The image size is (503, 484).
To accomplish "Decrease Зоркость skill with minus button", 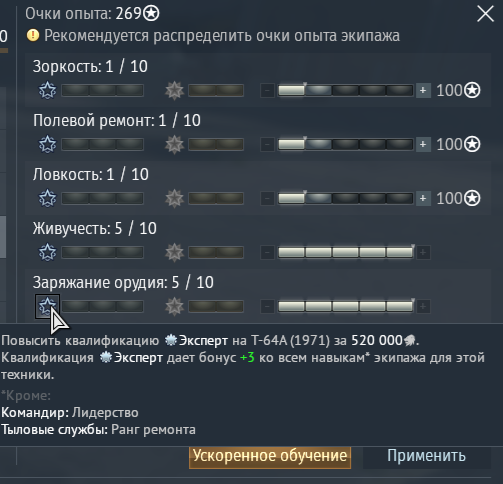I will click(267, 90).
